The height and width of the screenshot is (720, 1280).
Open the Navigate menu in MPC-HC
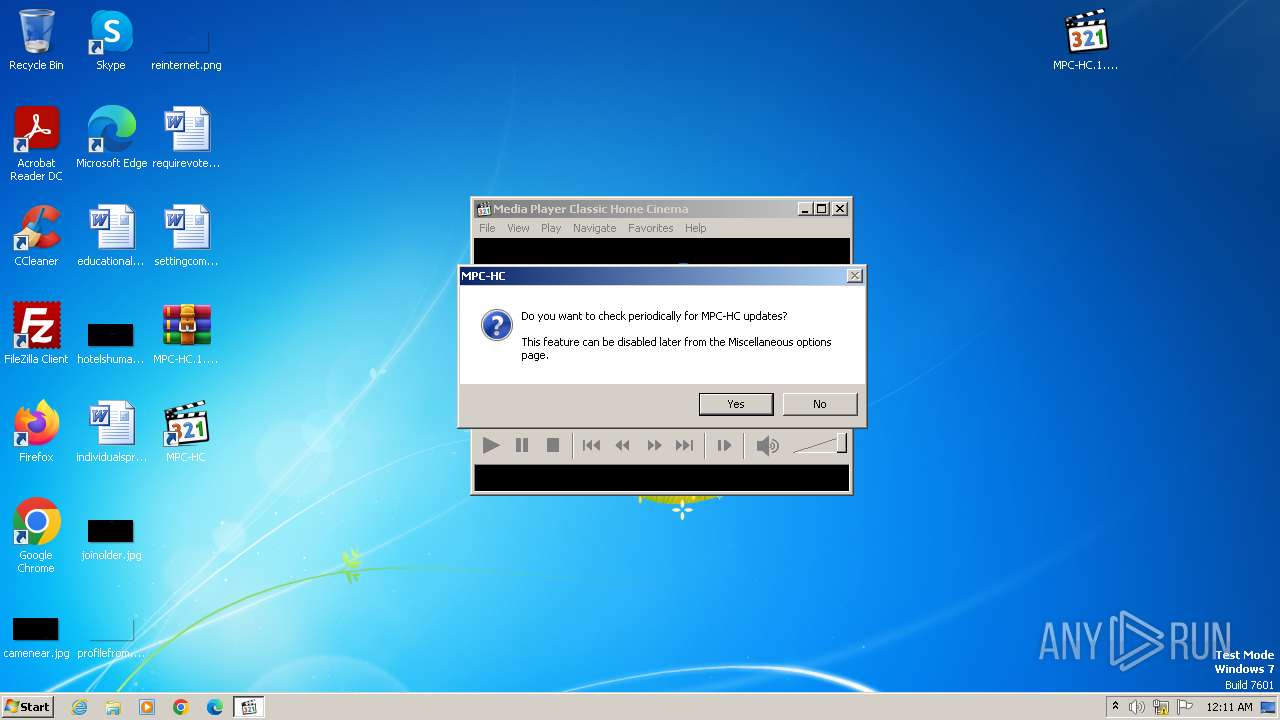click(x=595, y=228)
